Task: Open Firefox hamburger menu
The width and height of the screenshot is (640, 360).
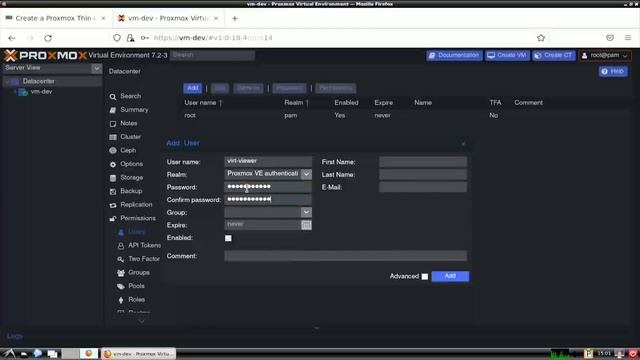Action: [628, 38]
